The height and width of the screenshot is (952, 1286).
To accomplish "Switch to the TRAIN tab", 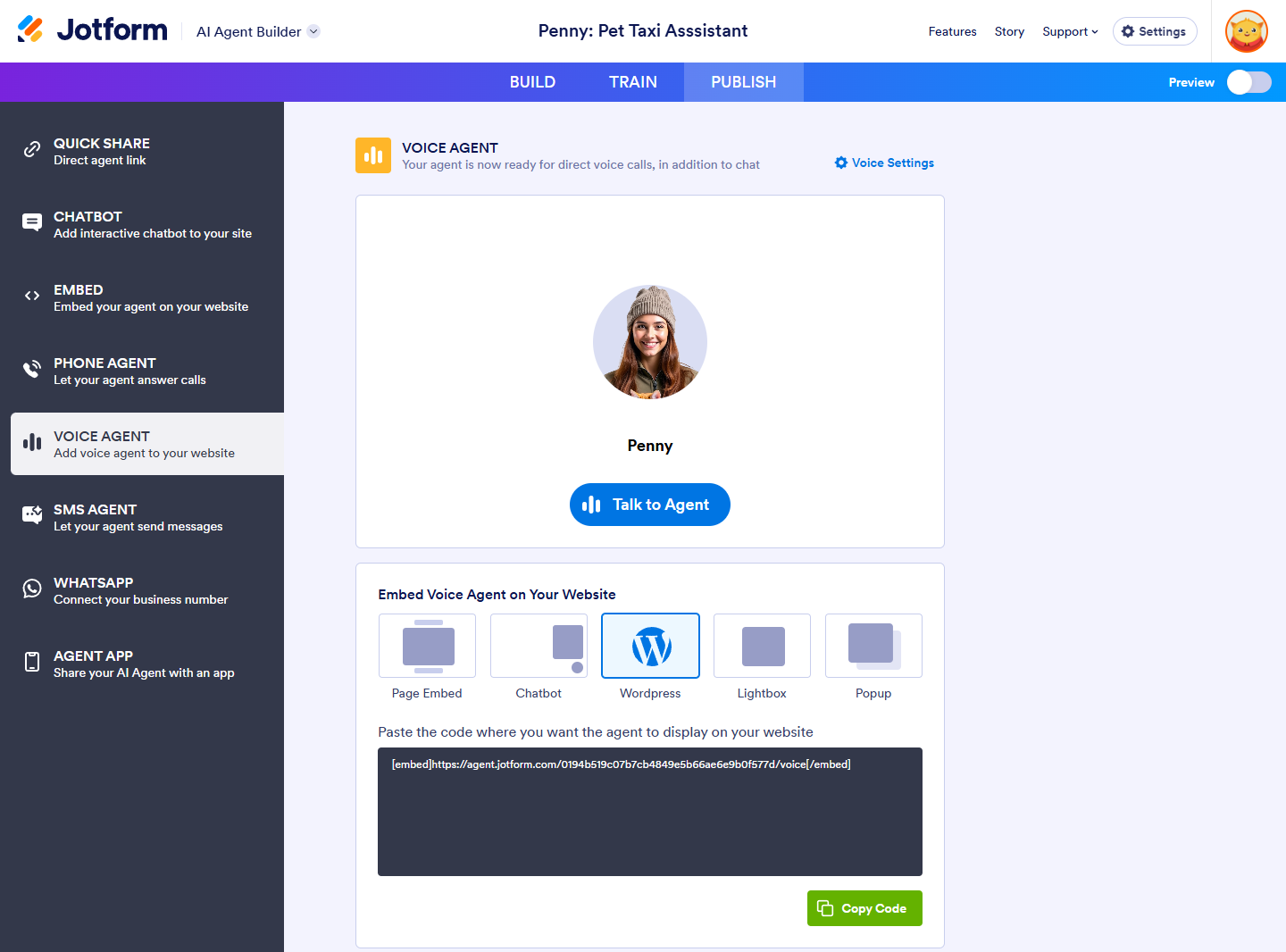I will (633, 82).
